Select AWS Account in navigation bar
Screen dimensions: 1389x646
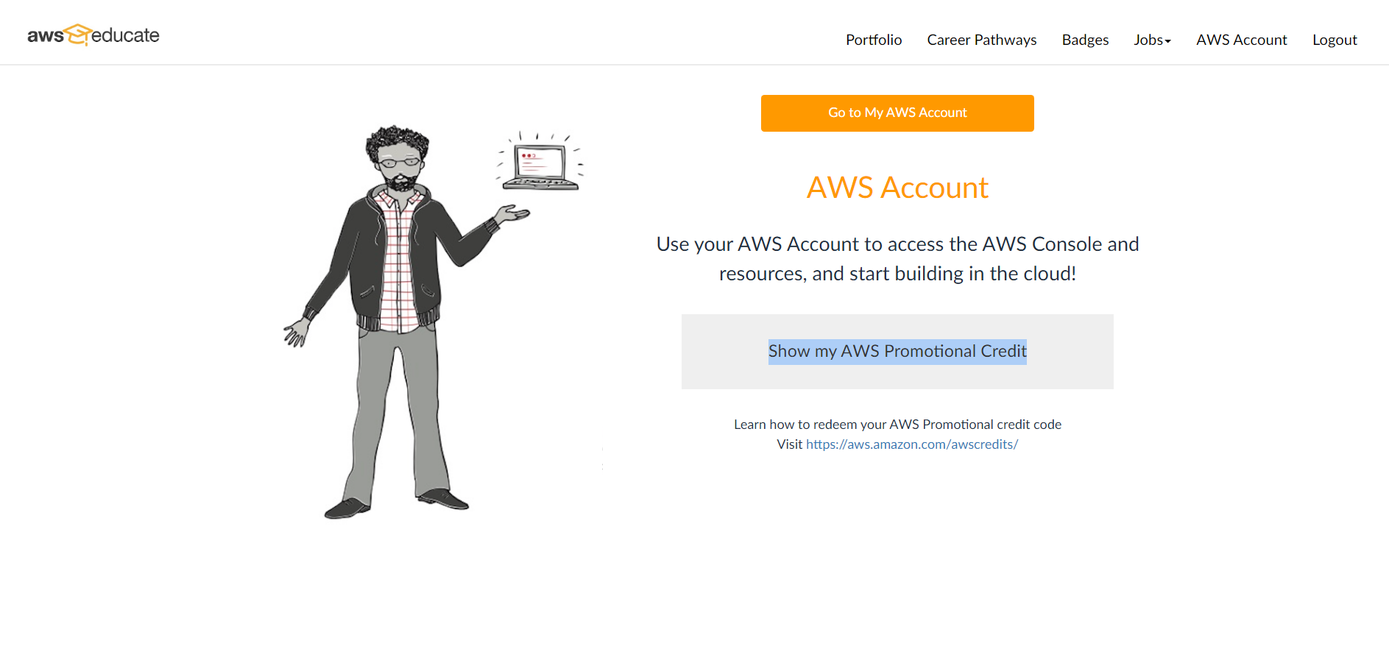[1242, 40]
